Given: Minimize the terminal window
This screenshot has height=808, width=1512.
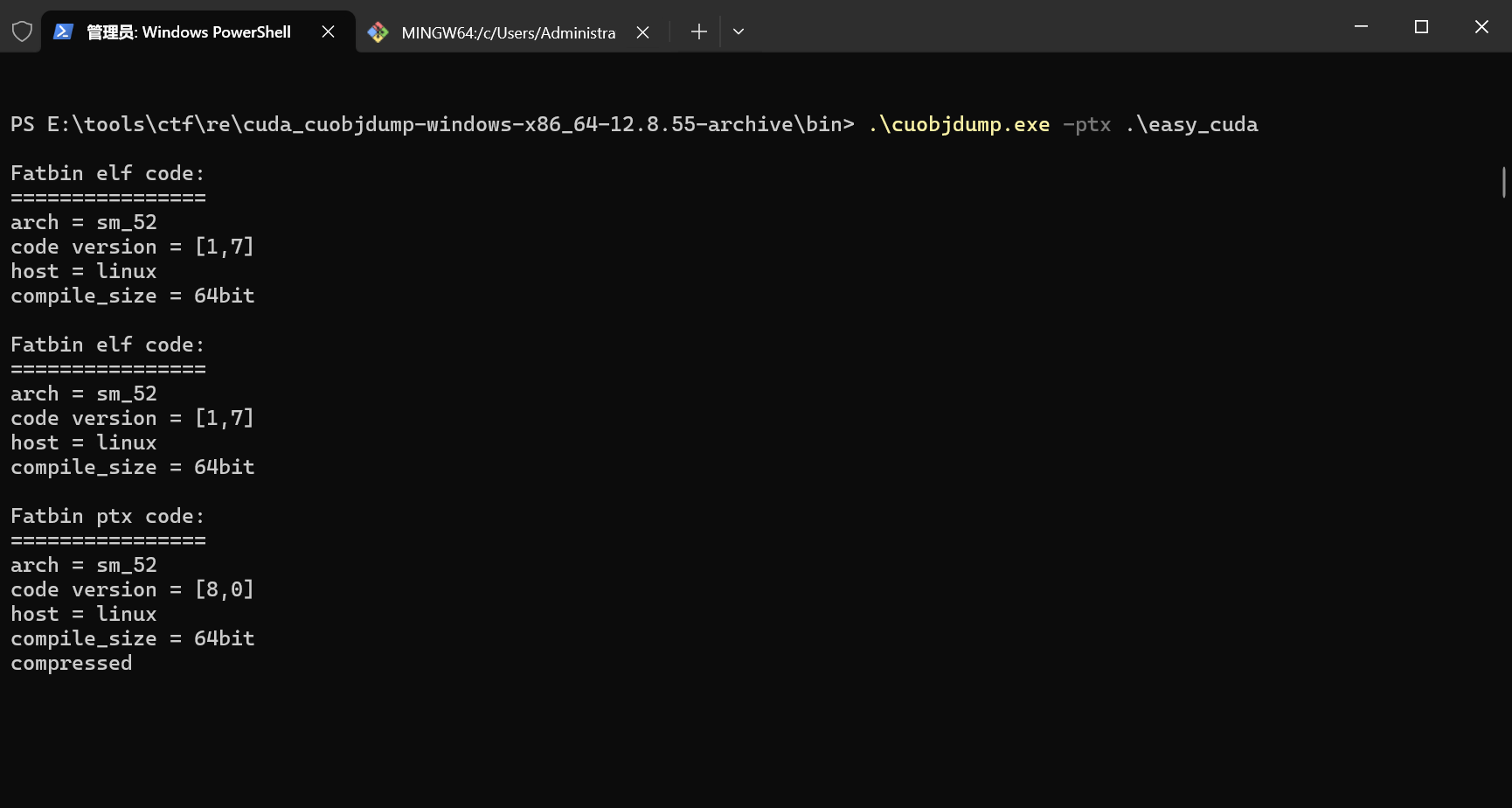Looking at the screenshot, I should [1360, 26].
